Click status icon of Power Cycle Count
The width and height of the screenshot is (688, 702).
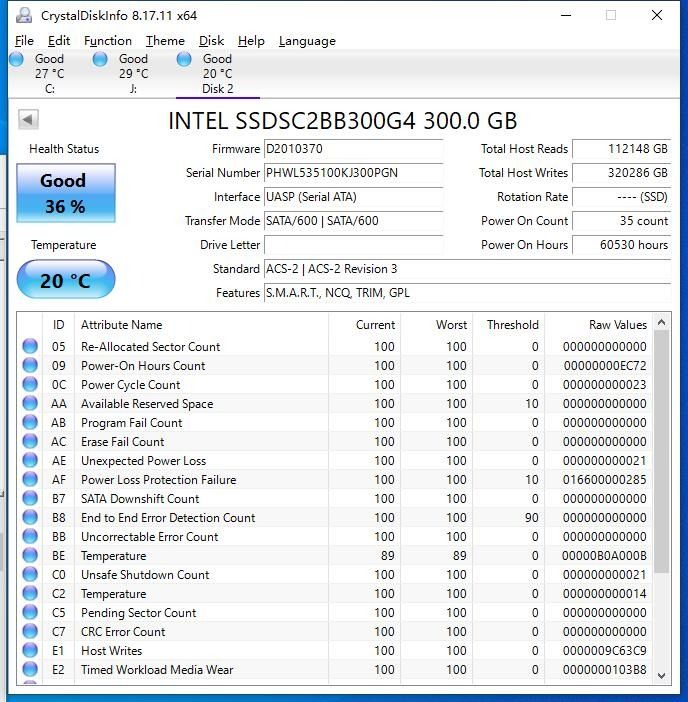click(x=30, y=384)
